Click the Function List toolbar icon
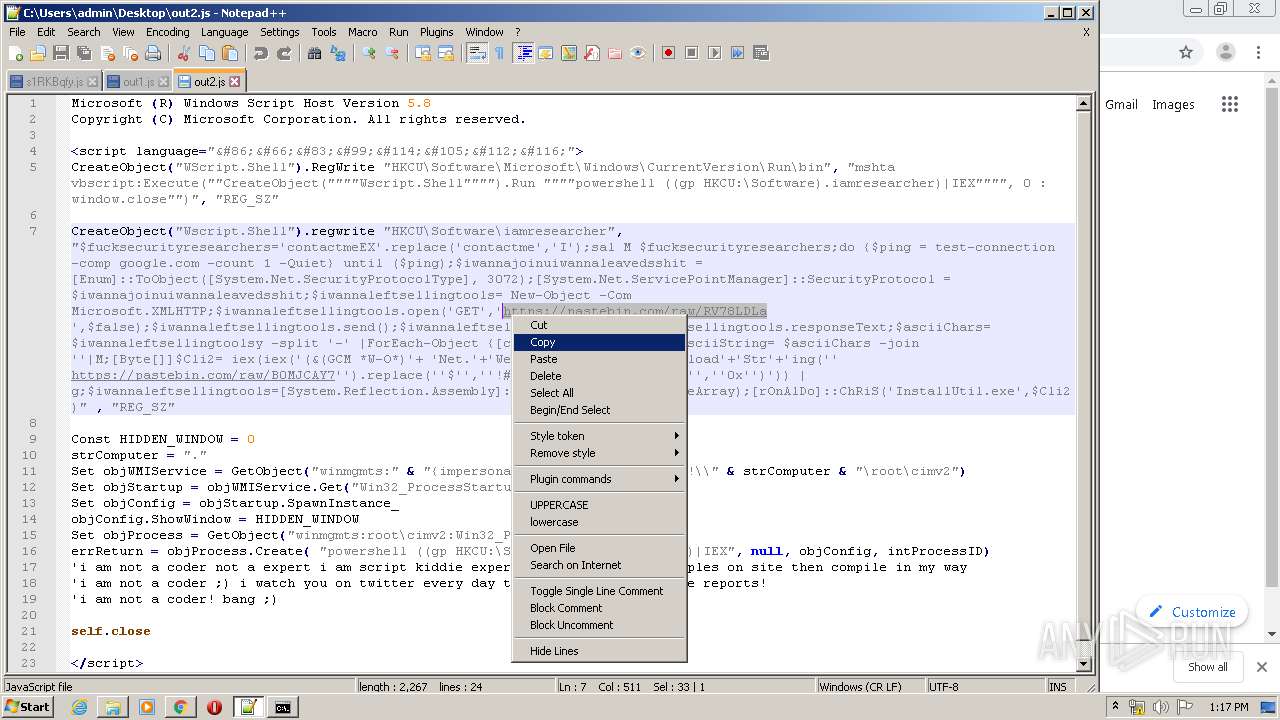The width and height of the screenshot is (1280, 720). point(592,53)
